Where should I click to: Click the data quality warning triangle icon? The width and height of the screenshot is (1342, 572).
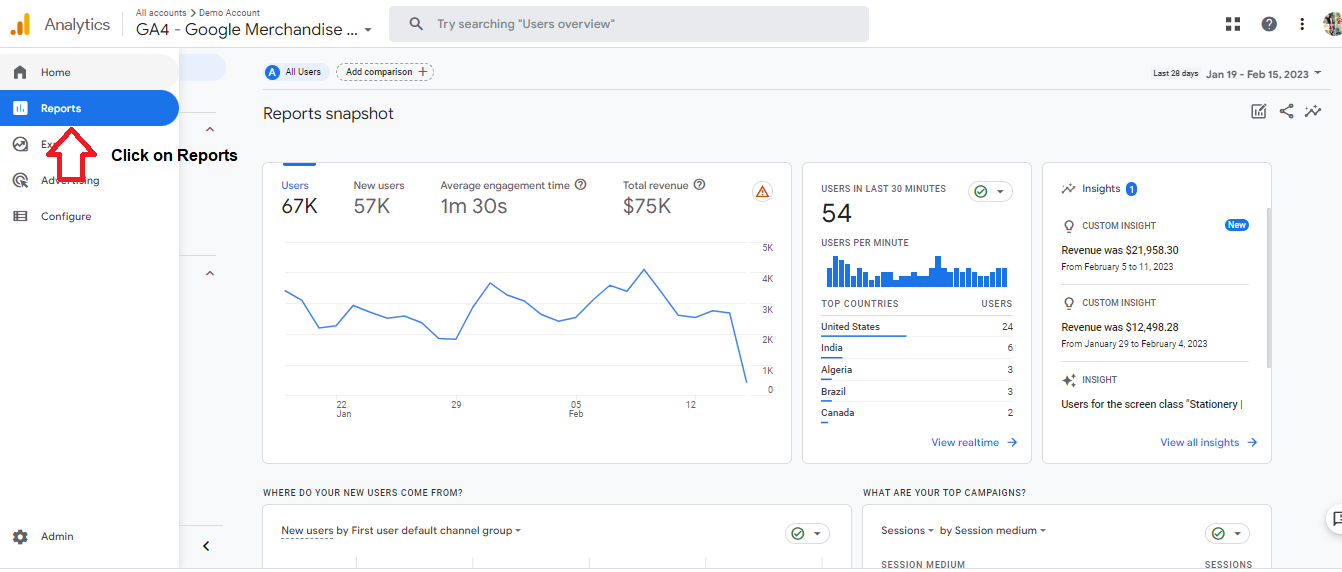(x=763, y=191)
